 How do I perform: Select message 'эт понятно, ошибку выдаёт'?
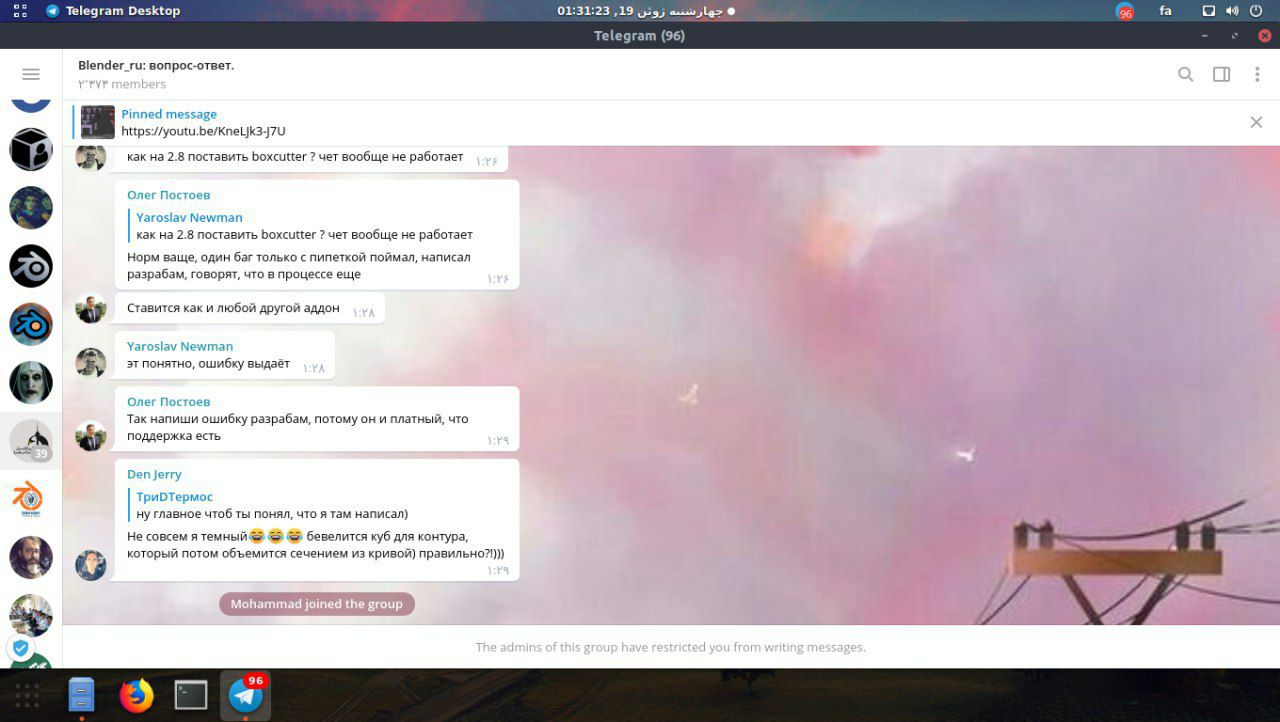pyautogui.click(x=225, y=355)
